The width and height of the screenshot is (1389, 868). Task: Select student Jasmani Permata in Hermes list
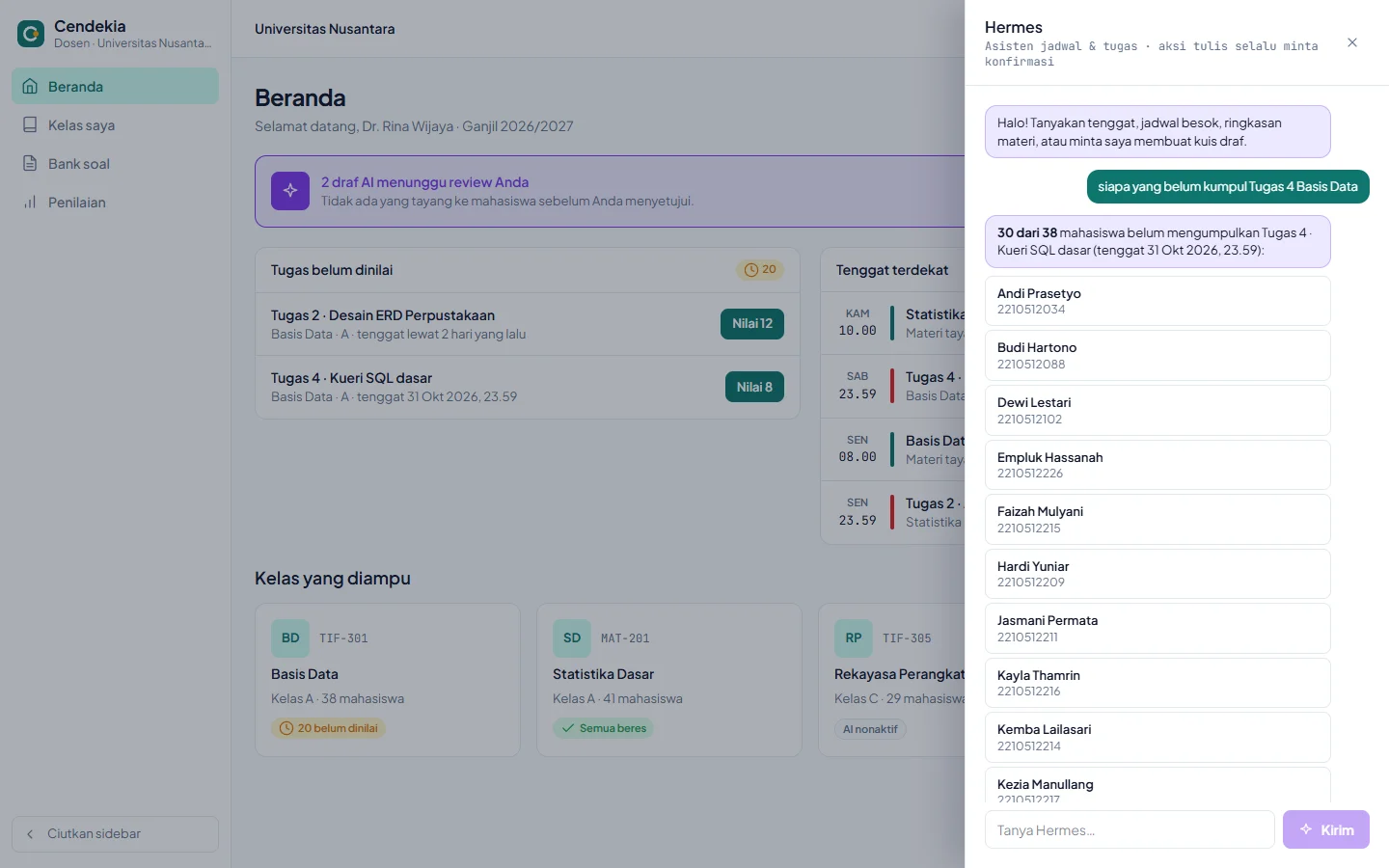tap(1157, 628)
